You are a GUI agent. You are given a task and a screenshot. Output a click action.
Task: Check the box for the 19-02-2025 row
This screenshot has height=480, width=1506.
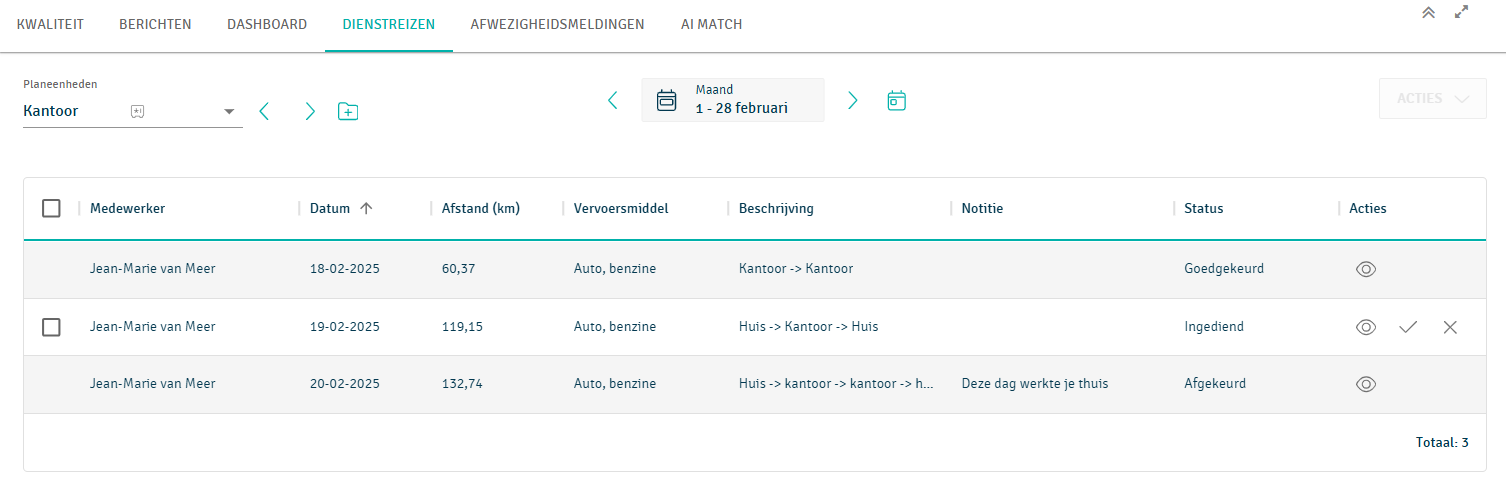point(51,327)
